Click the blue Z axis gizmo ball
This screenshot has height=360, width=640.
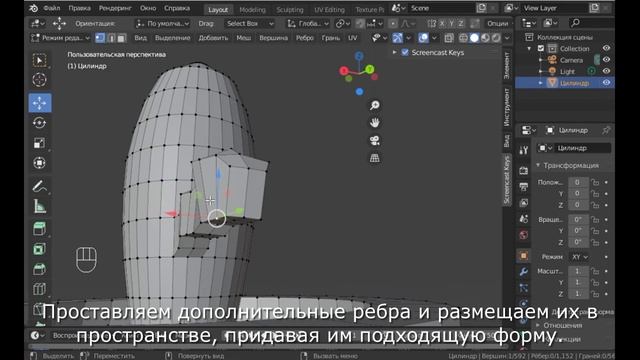[359, 56]
